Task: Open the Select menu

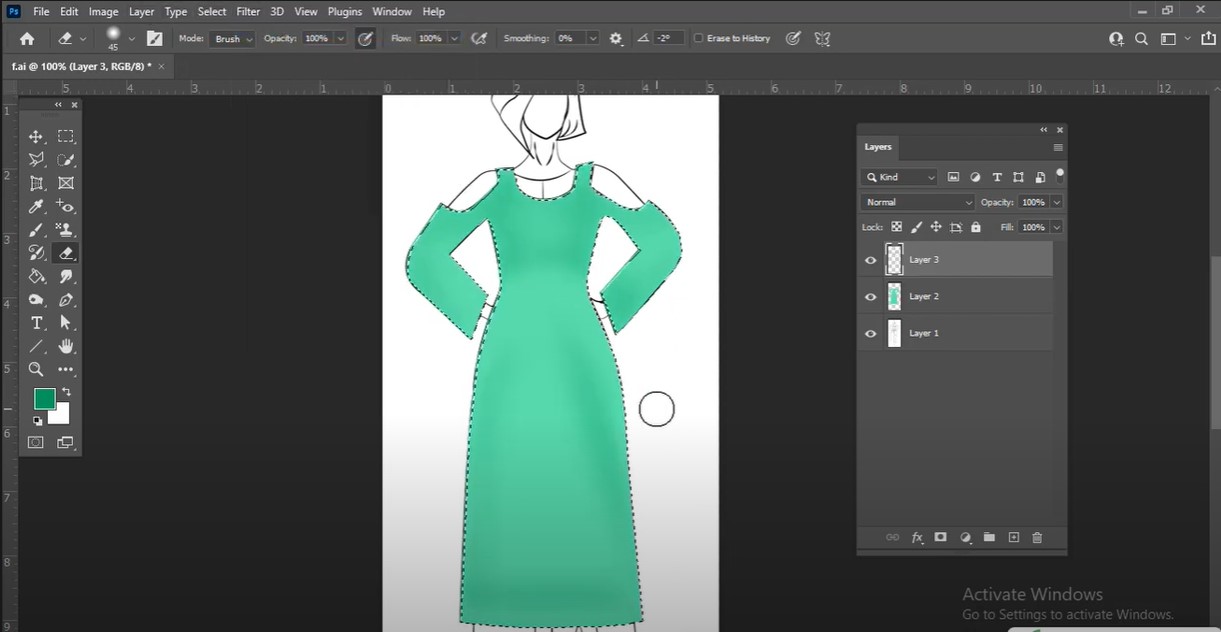Action: click(212, 12)
